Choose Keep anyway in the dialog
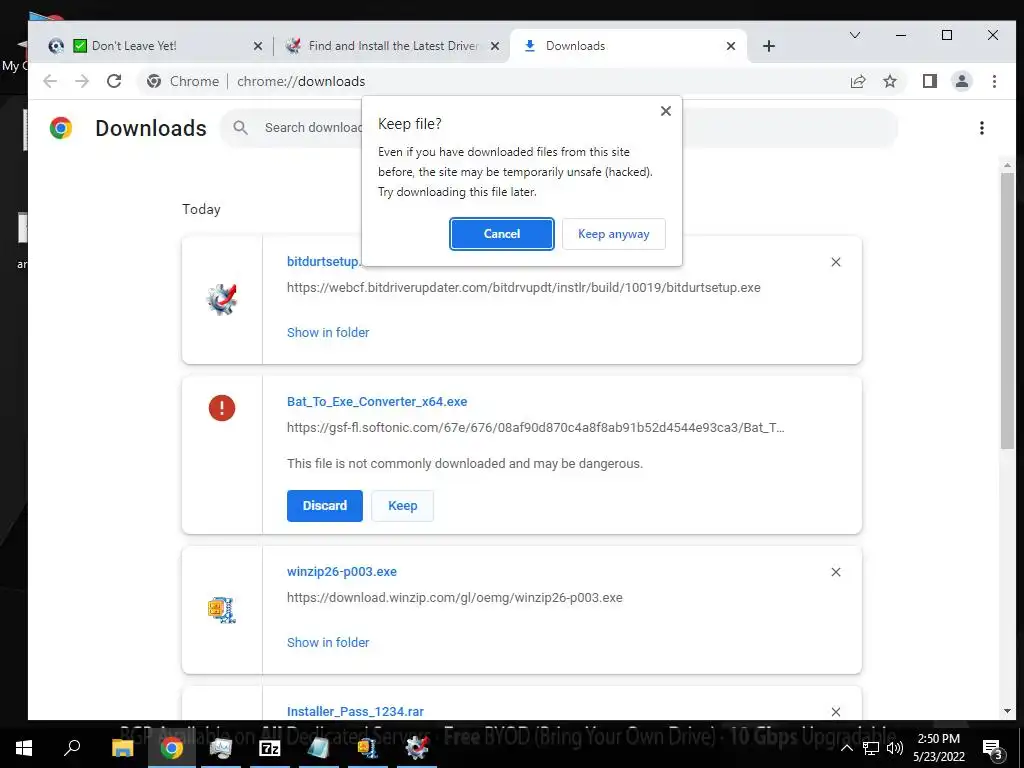 [x=613, y=234]
